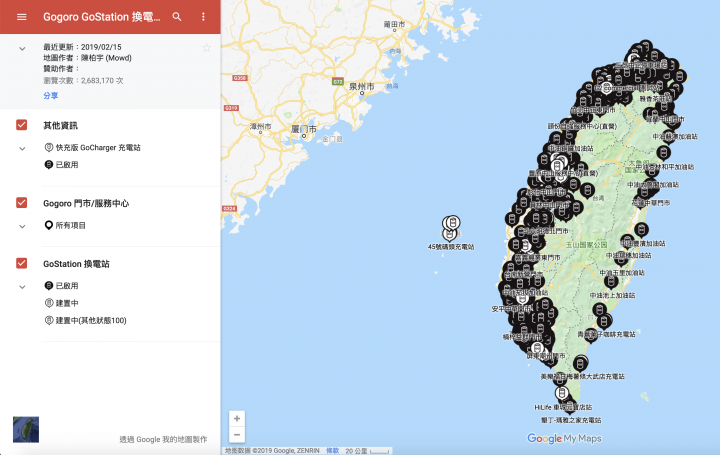Select 快充版 GoCharger 充電站 legend item
The height and width of the screenshot is (455, 720).
pos(98,147)
